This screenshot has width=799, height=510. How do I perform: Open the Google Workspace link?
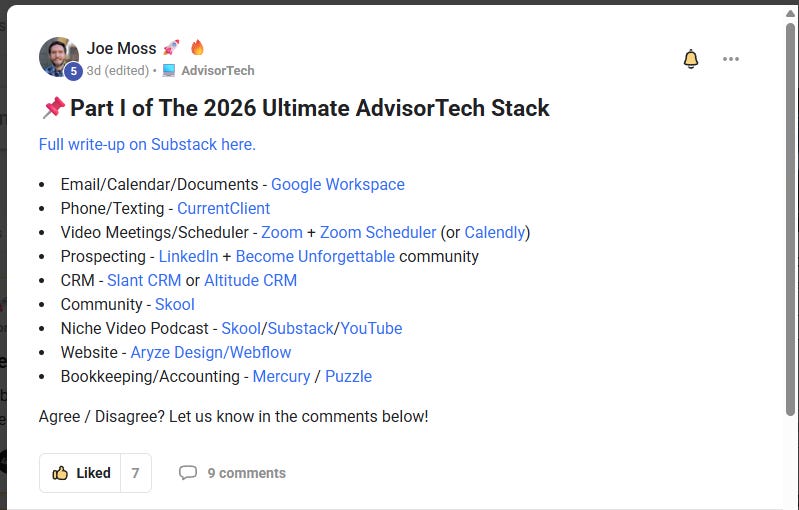pos(338,184)
